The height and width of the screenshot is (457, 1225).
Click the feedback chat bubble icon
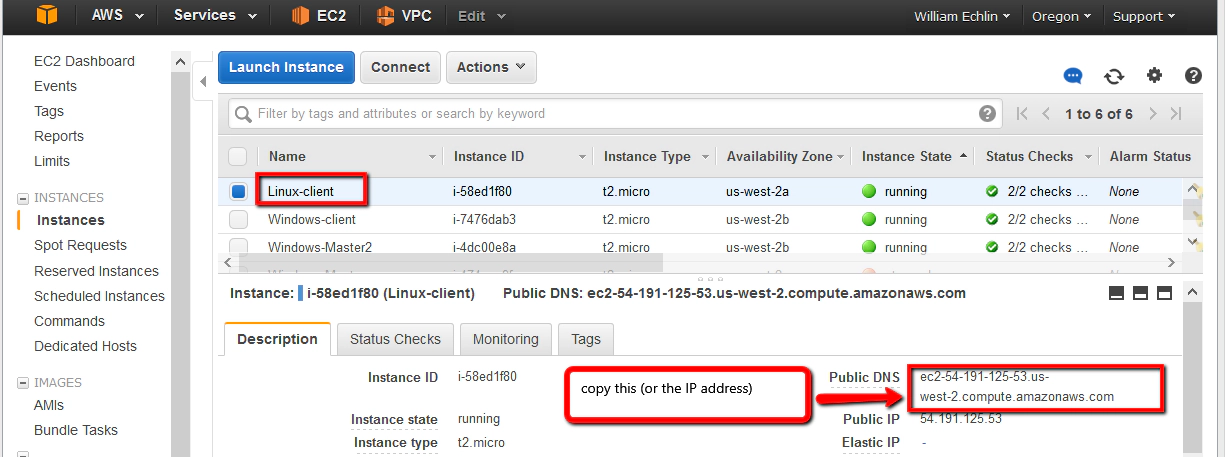click(x=1073, y=76)
